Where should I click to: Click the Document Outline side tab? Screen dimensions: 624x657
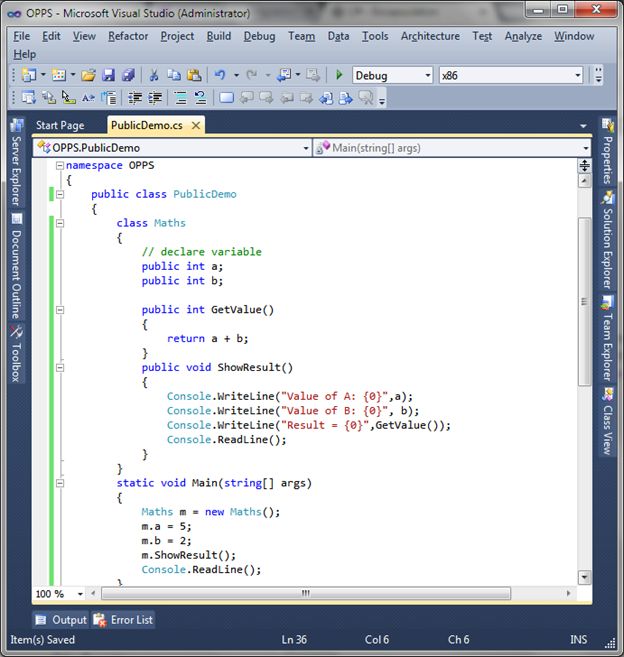coord(16,267)
